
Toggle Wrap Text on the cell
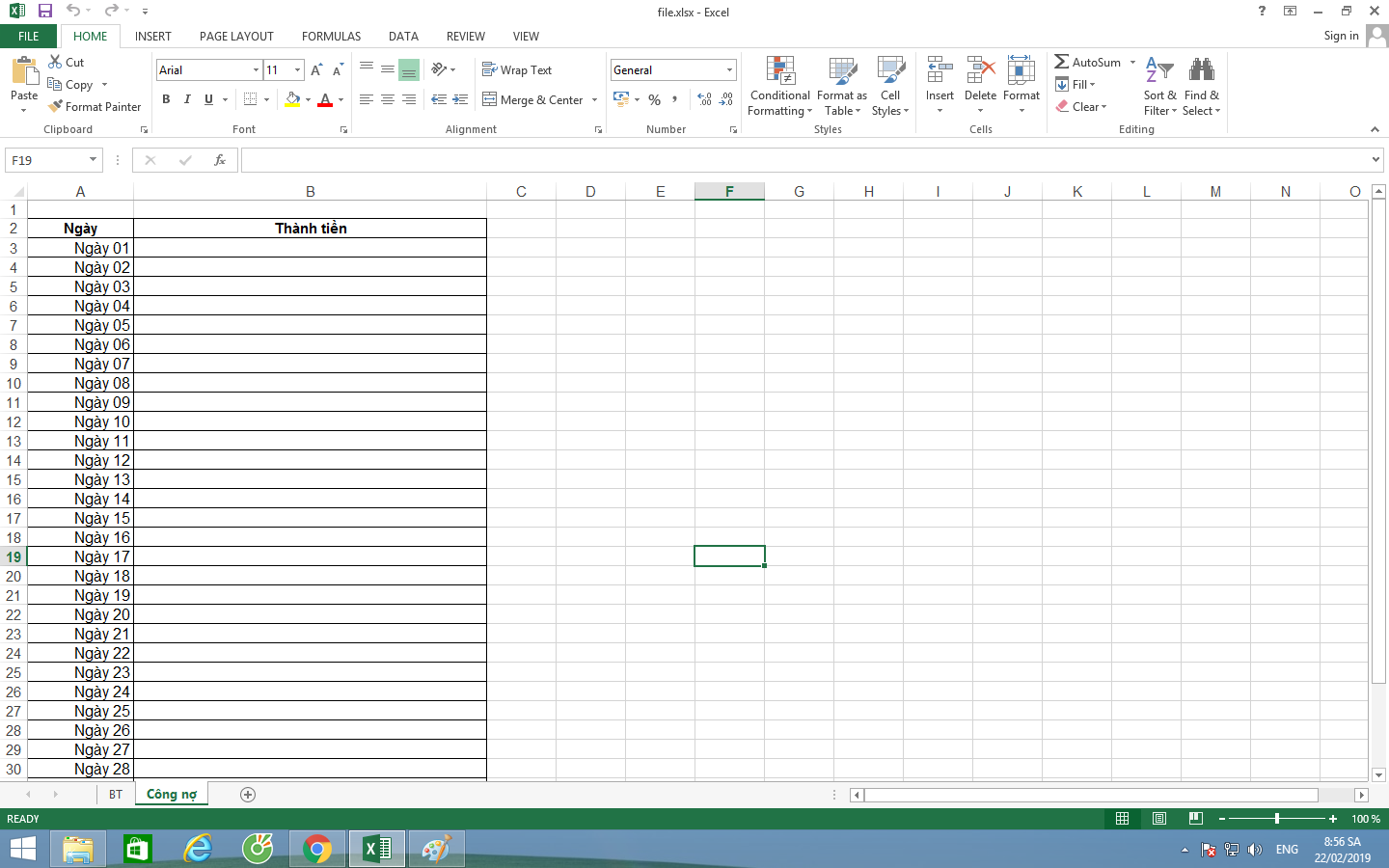517,70
